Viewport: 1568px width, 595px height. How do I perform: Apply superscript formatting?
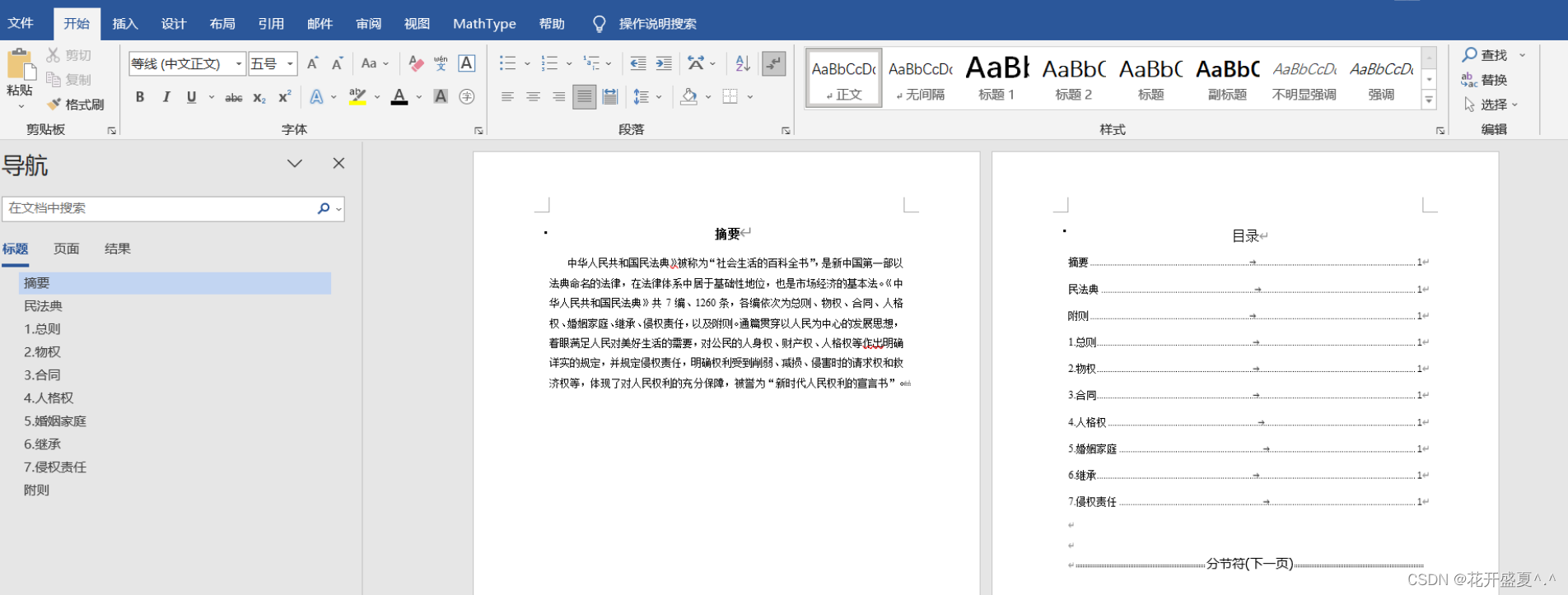click(x=285, y=97)
